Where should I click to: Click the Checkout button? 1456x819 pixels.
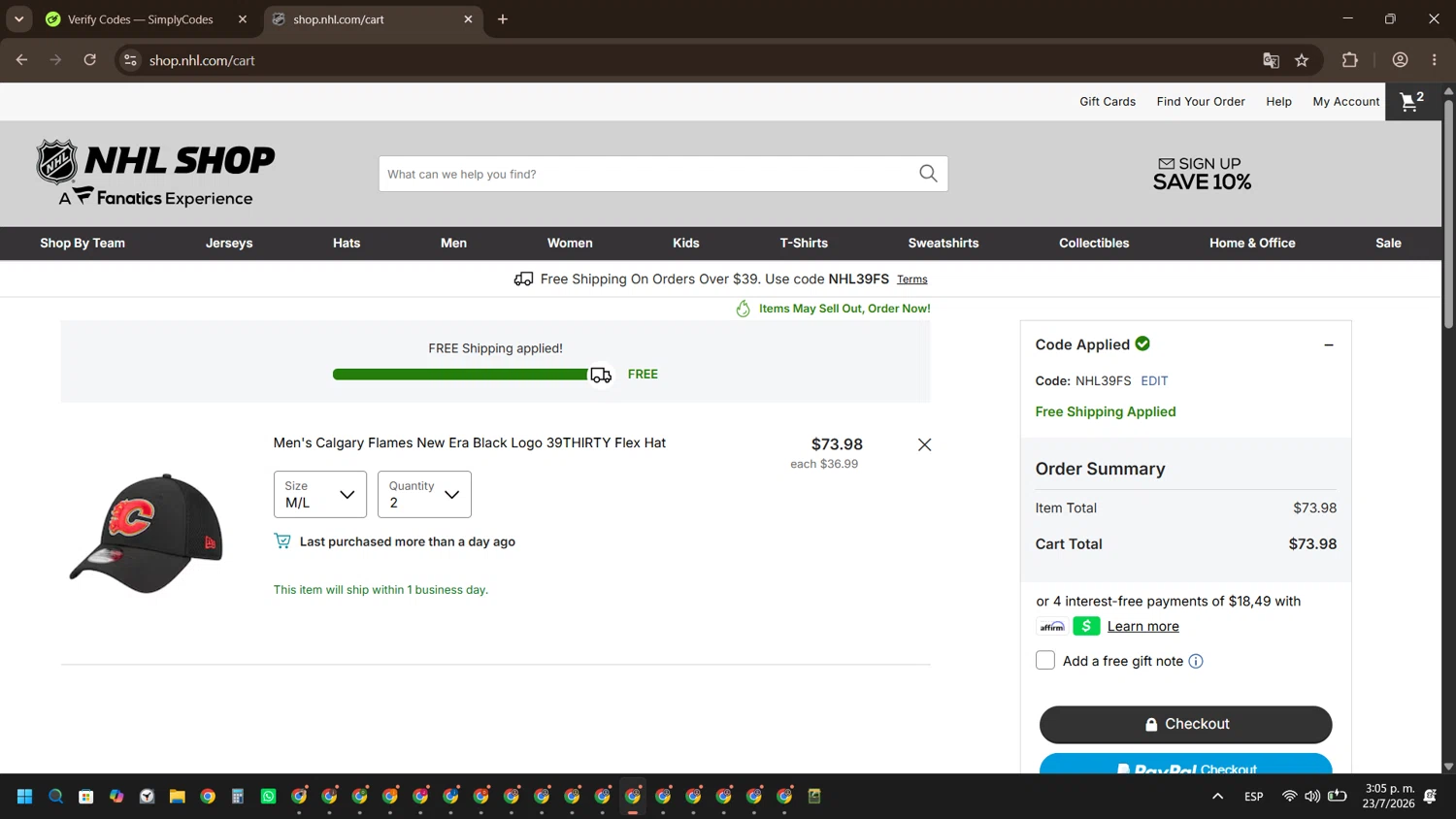click(1185, 724)
